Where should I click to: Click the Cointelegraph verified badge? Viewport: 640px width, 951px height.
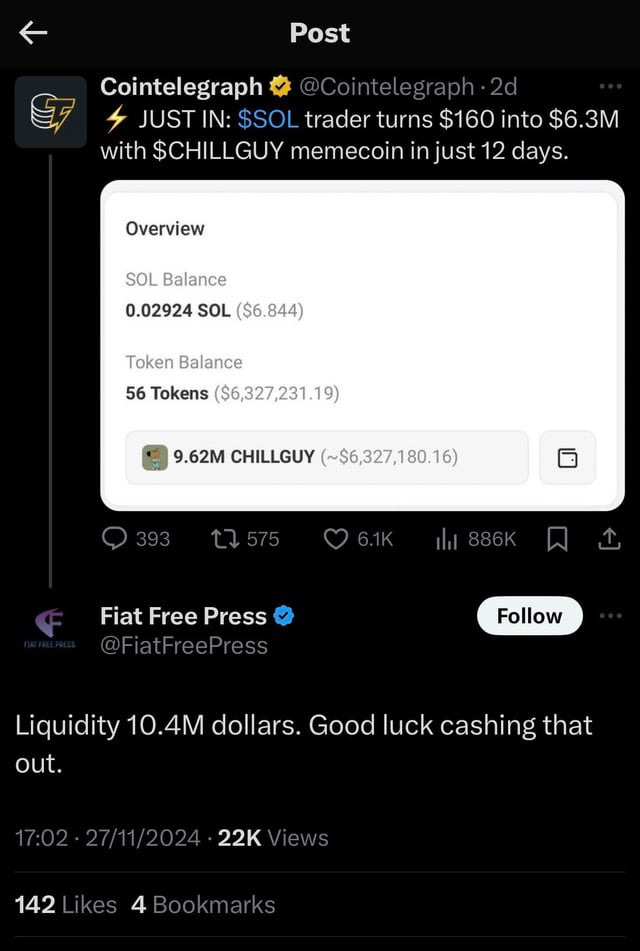click(279, 86)
